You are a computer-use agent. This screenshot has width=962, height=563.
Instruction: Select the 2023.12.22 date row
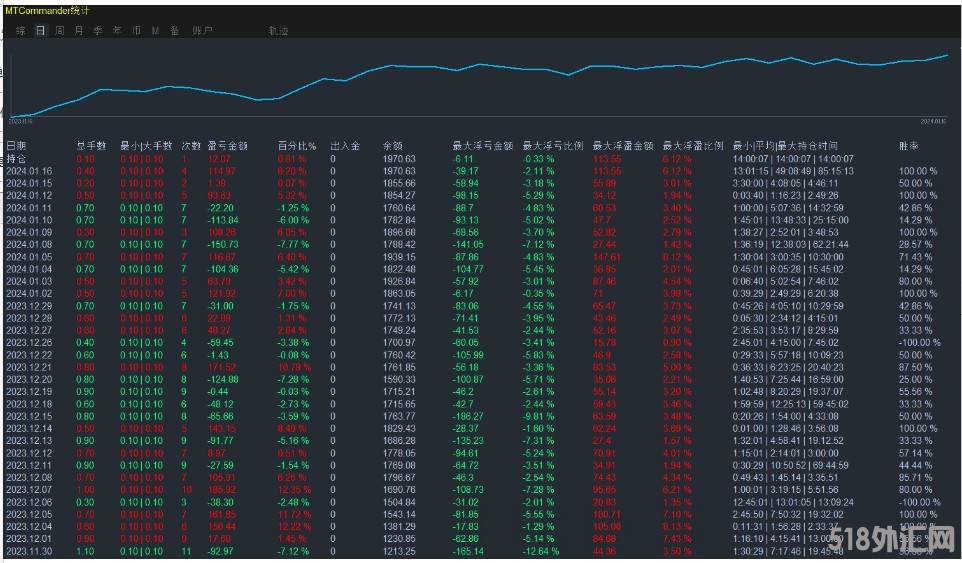pyautogui.click(x=29, y=355)
